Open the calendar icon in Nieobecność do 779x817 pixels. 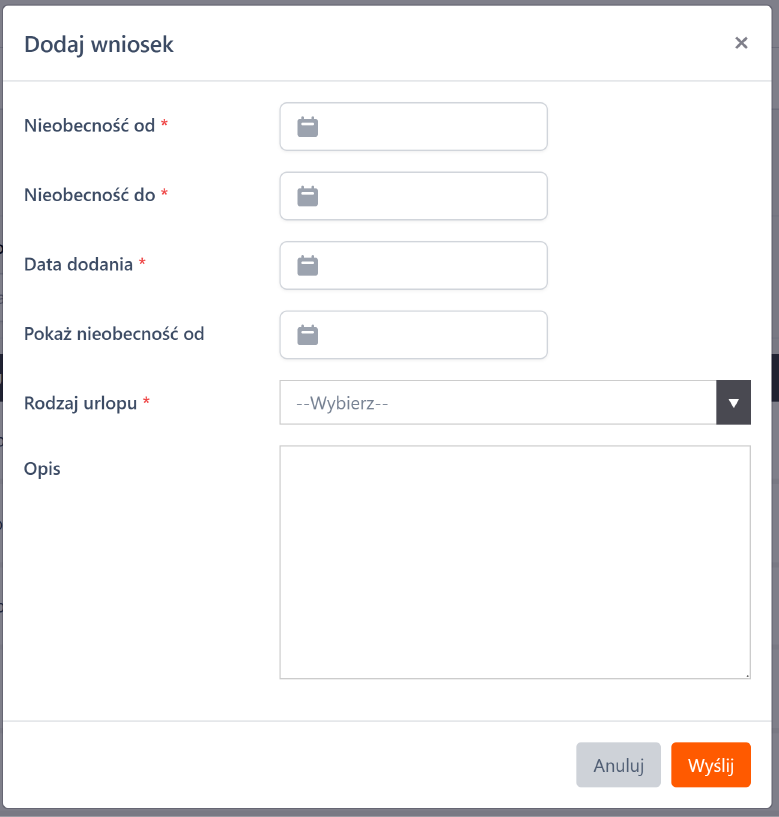(308, 196)
